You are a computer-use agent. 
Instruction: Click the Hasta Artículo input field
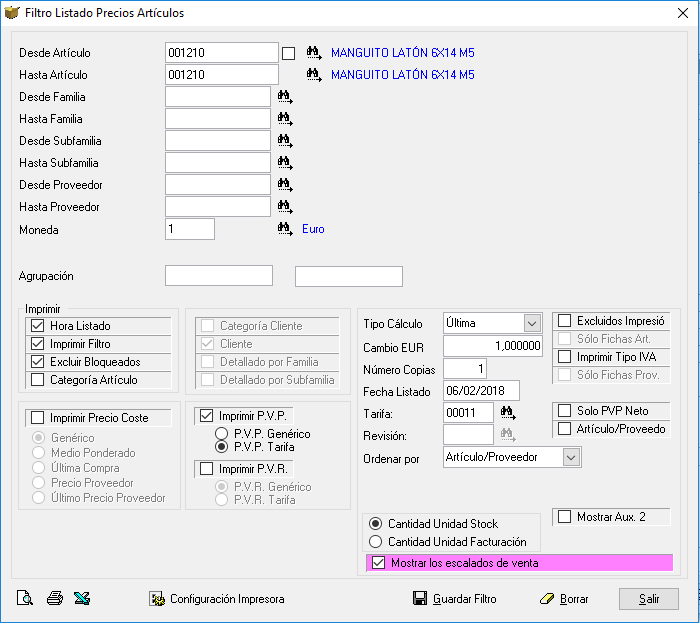222,75
